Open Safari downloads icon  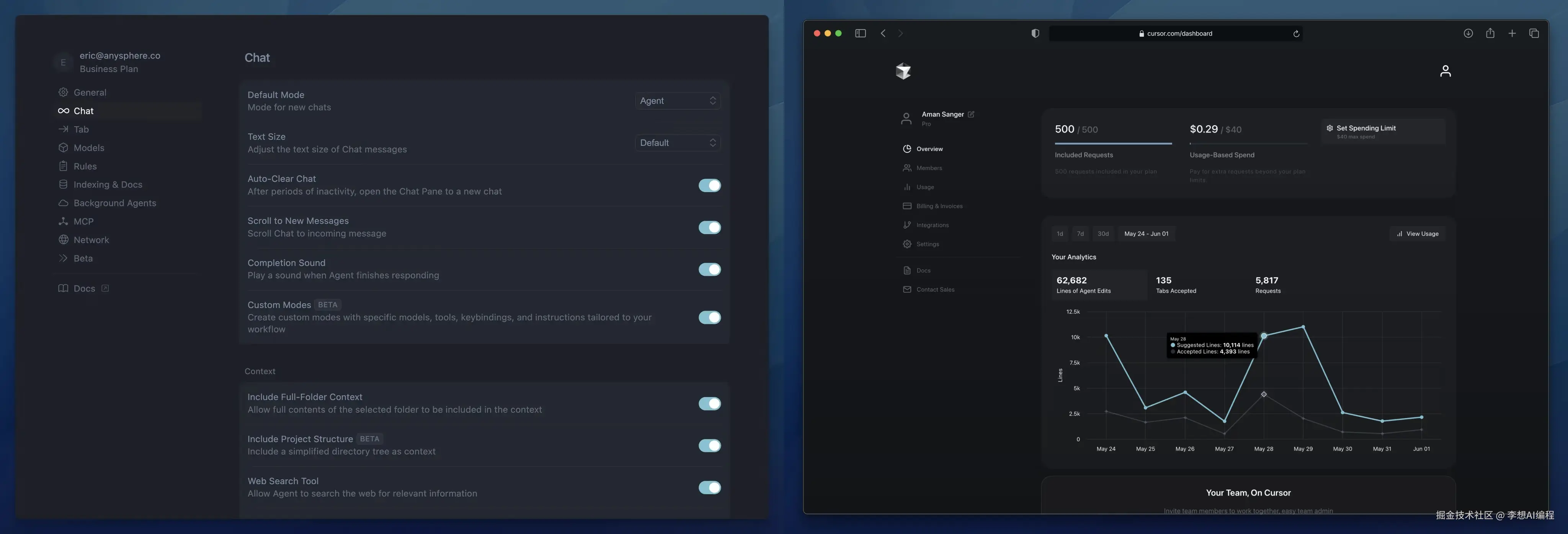(x=1468, y=33)
